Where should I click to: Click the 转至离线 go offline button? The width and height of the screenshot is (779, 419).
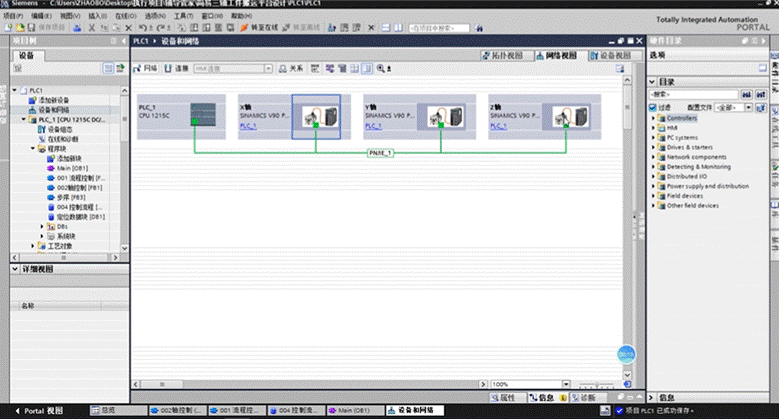[x=301, y=28]
